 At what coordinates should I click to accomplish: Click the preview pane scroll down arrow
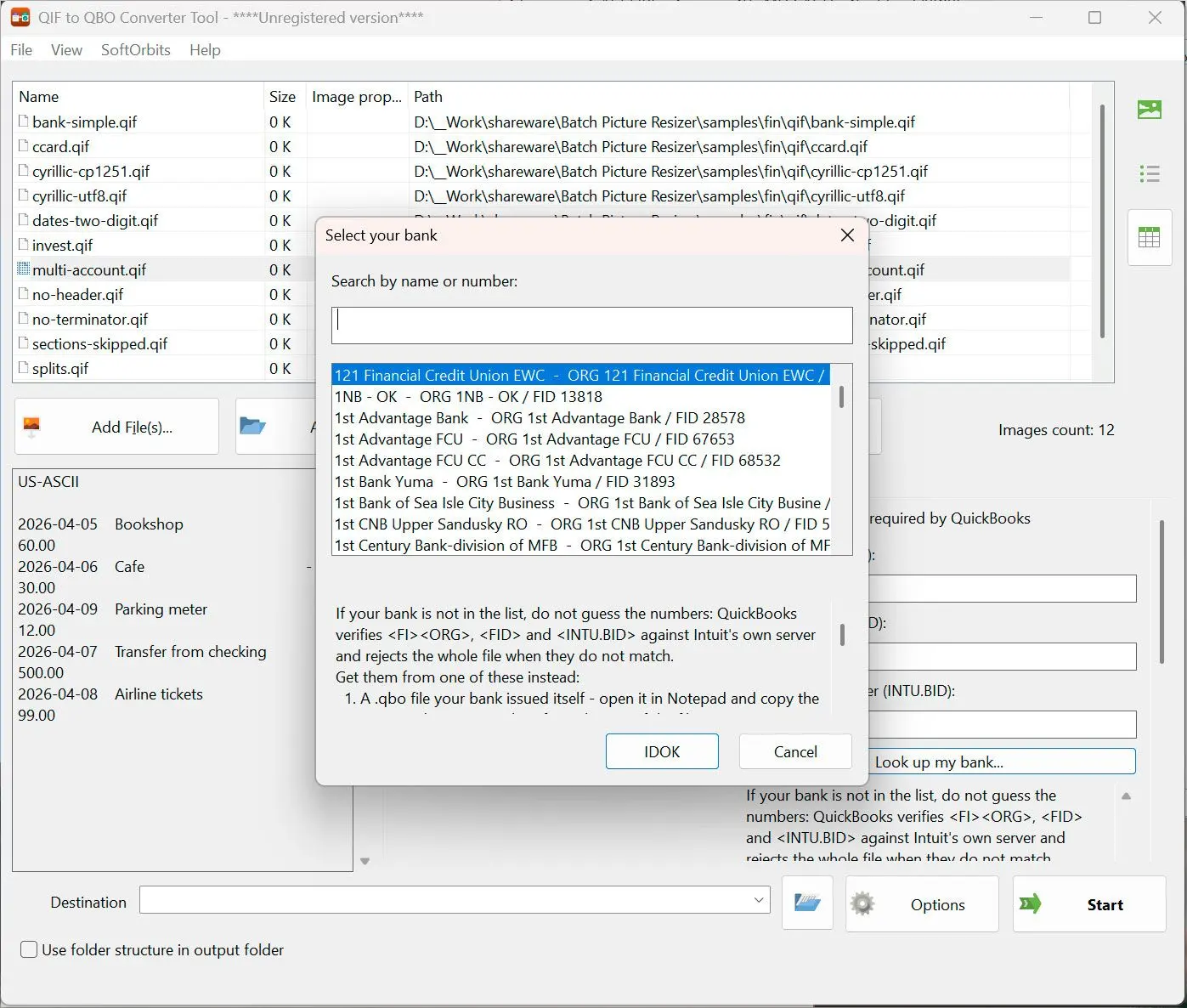[365, 862]
